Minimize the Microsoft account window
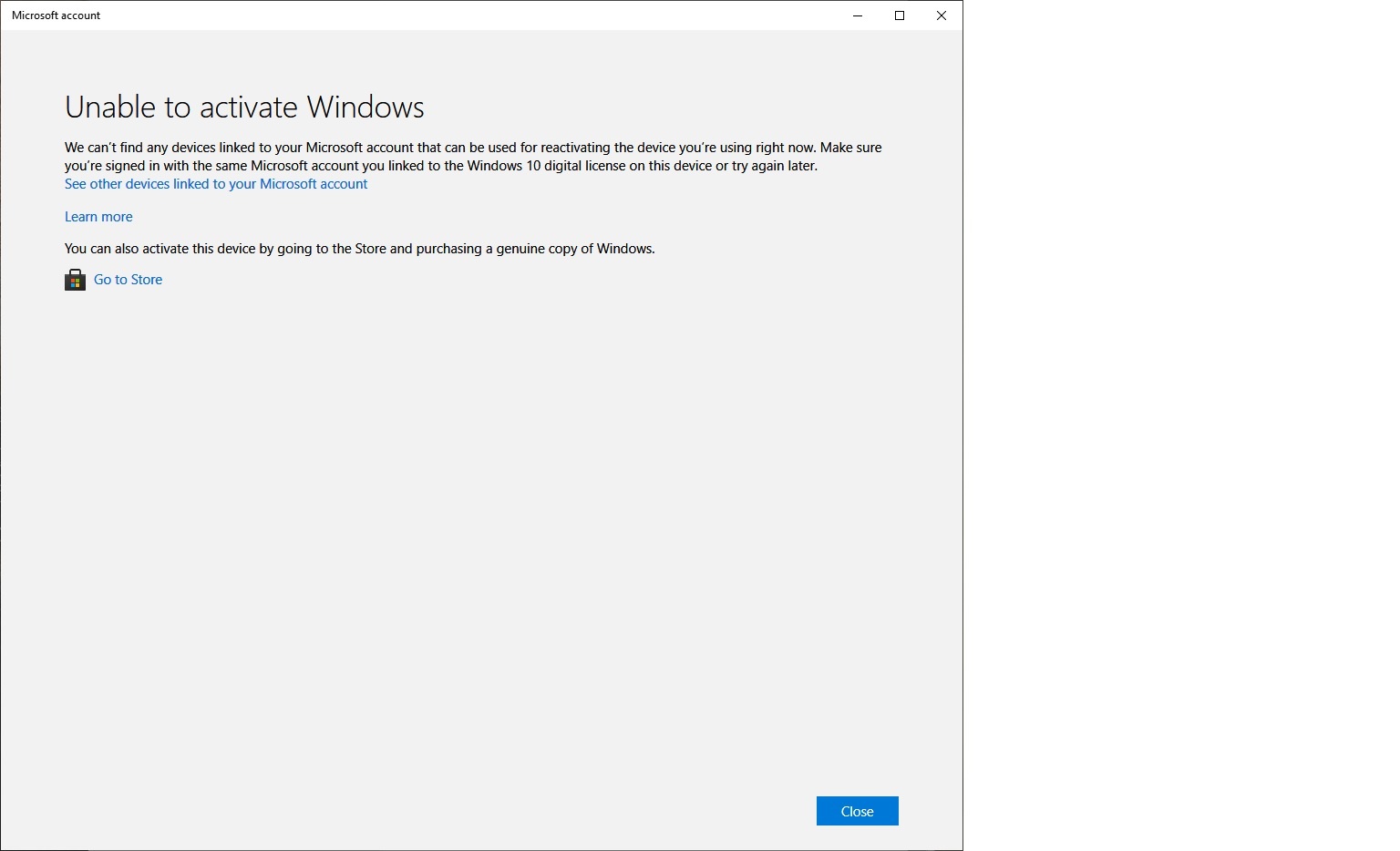The height and width of the screenshot is (851, 1400). tap(858, 15)
